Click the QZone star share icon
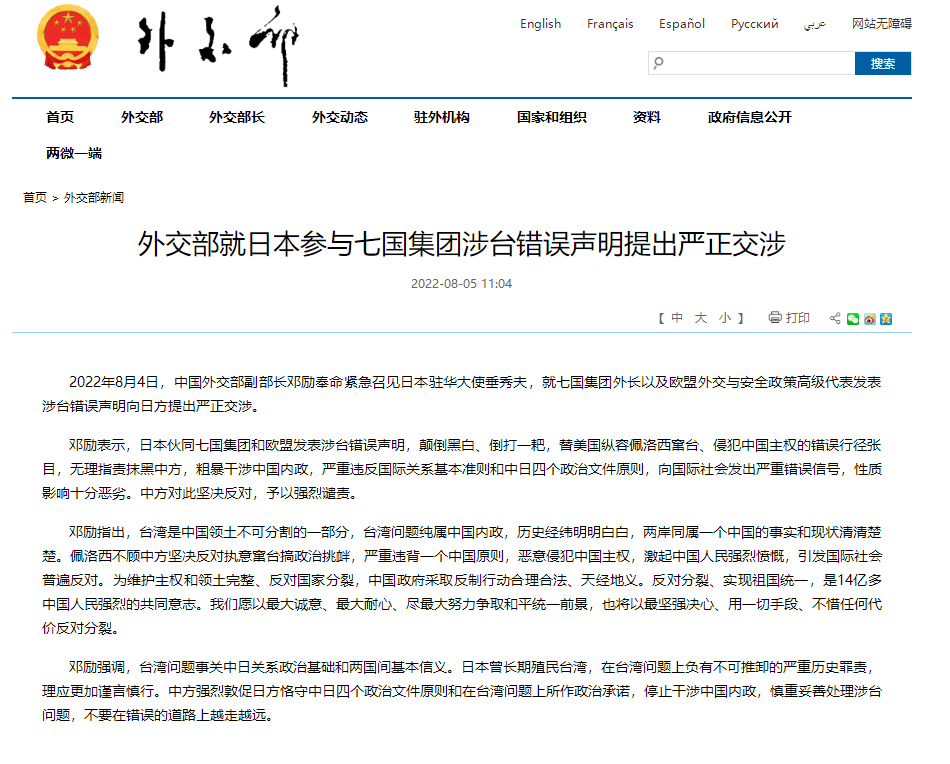Screen dimensions: 950x764 coord(886,319)
